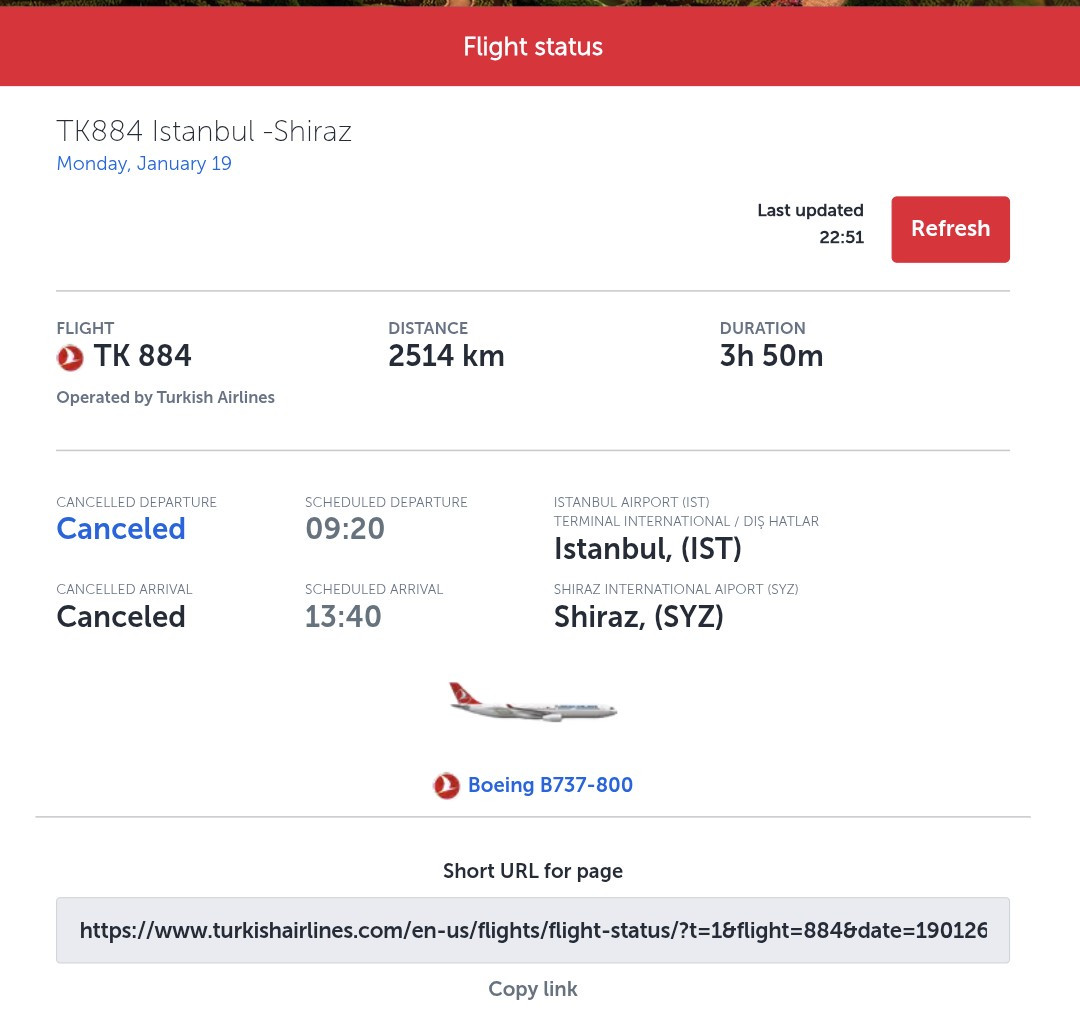1080x1011 pixels.
Task: Open the Boeing B737-800 aircraft link
Action: 550,786
